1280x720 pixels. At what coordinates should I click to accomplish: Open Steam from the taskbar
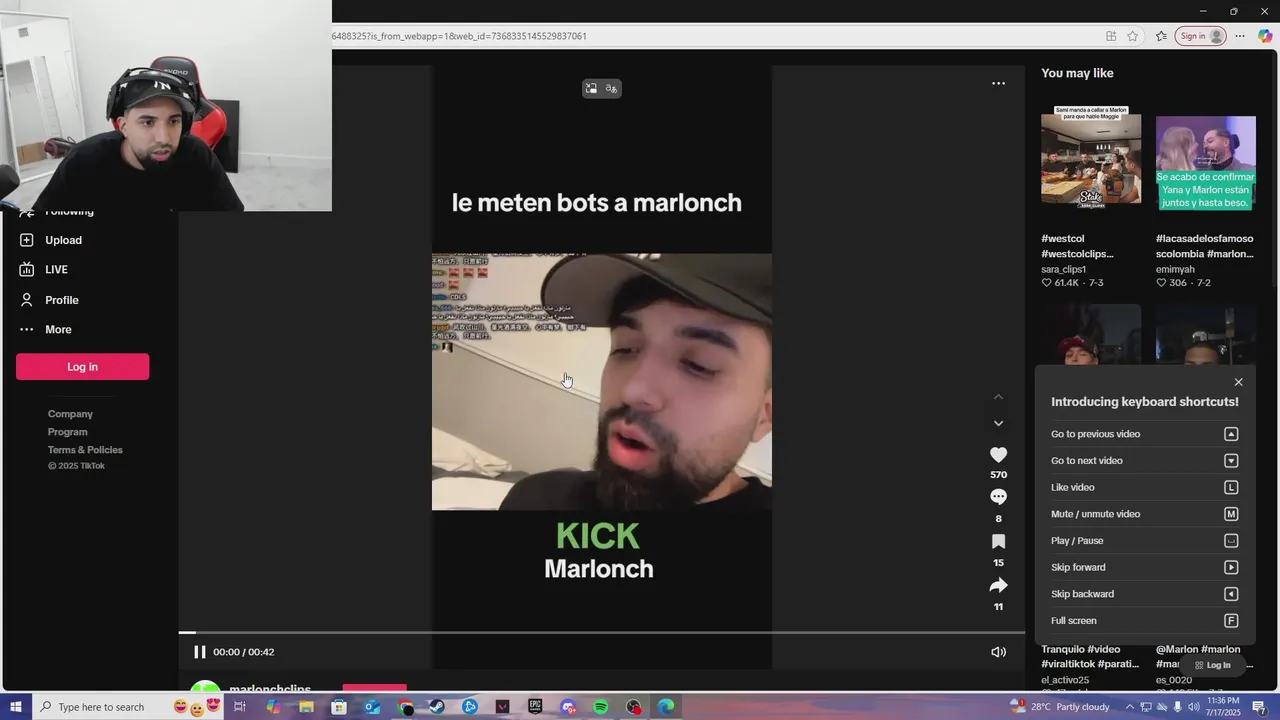437,707
